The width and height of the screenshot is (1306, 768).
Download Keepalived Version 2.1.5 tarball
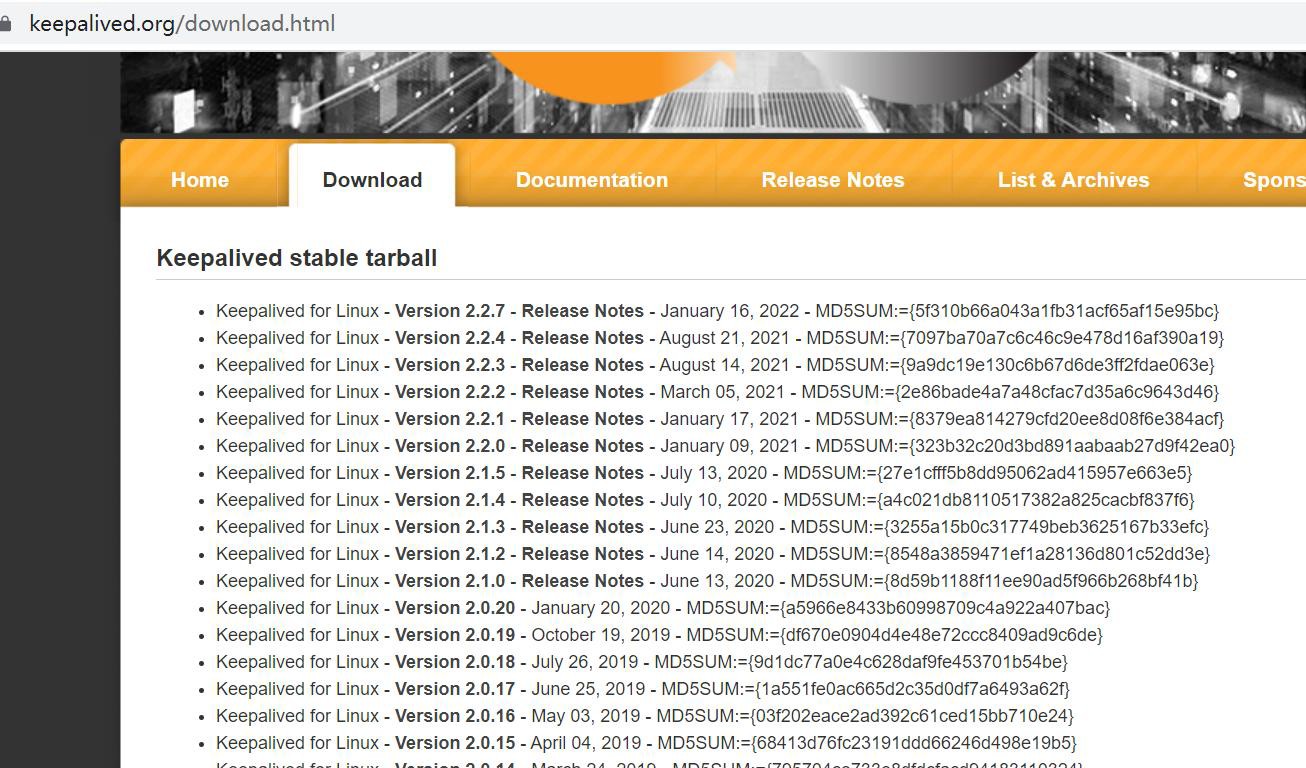pyautogui.click(x=450, y=473)
